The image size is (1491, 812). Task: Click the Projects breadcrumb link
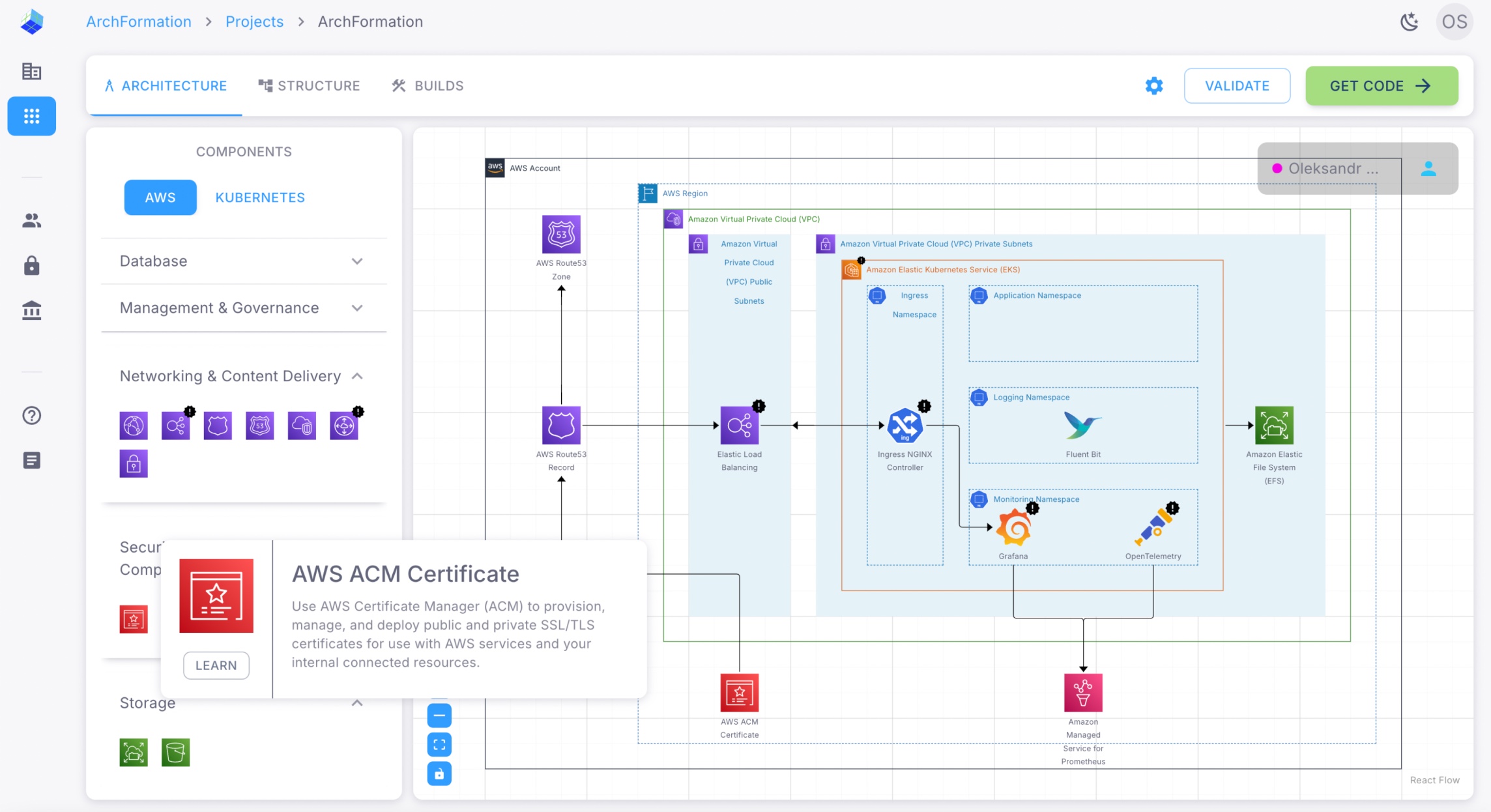coord(254,22)
